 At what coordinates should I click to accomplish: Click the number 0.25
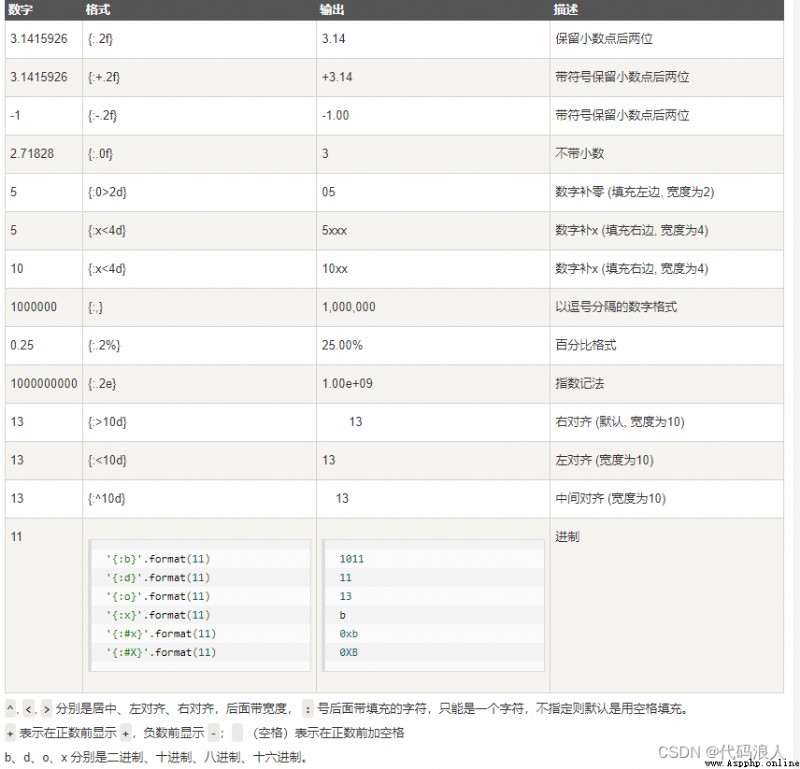[22, 345]
